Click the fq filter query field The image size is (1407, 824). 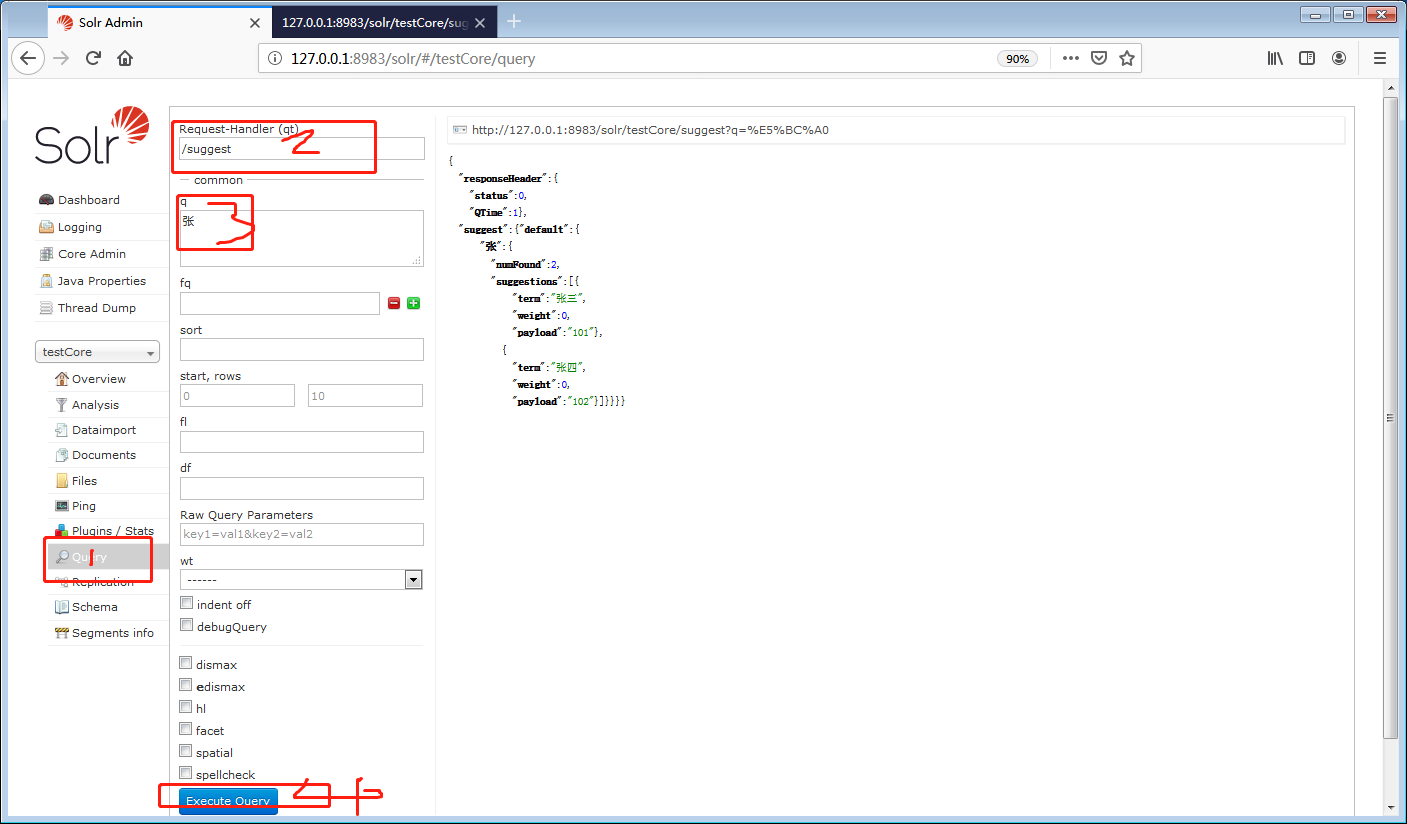coord(280,303)
